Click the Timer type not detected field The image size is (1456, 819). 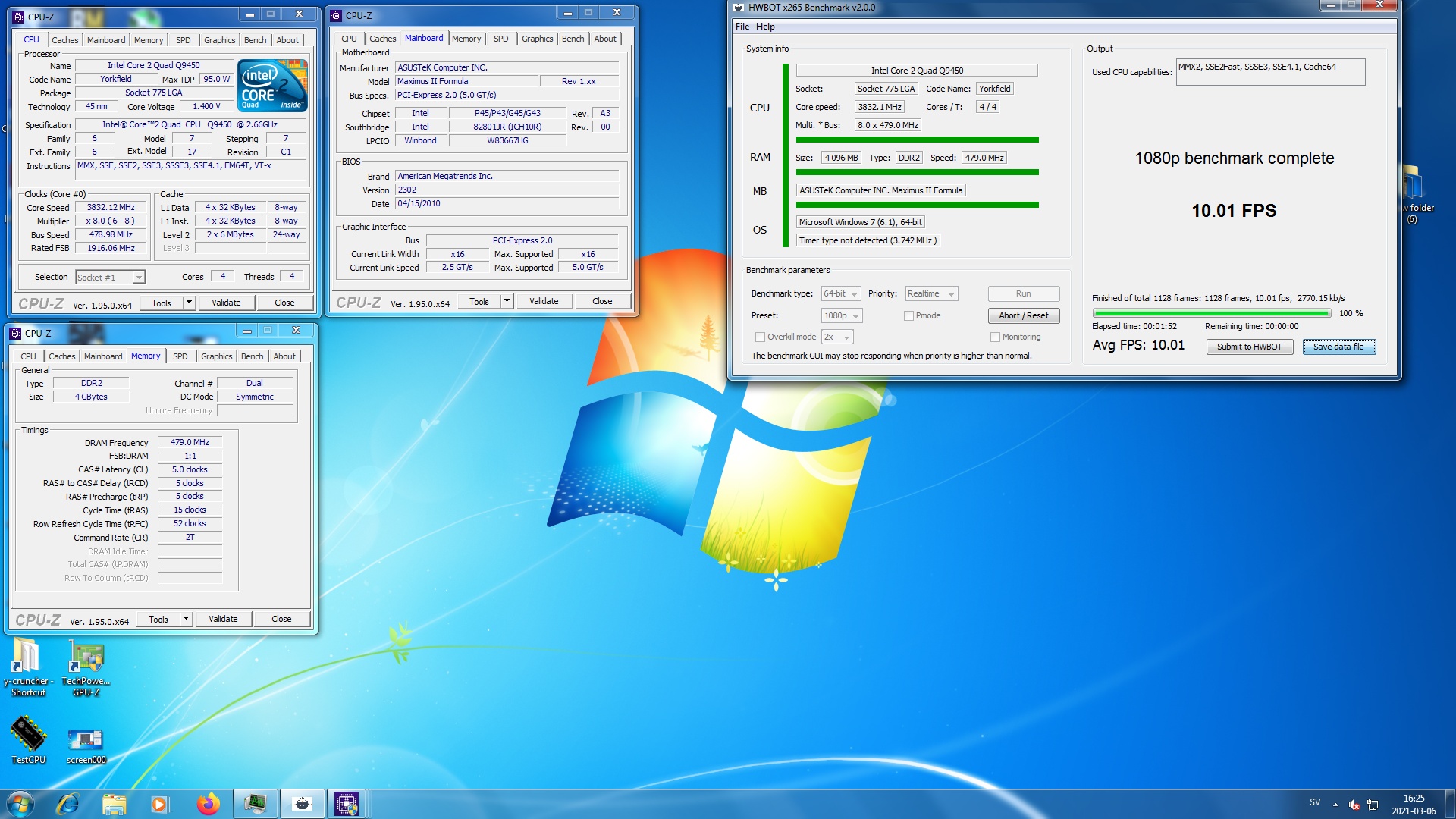point(868,240)
